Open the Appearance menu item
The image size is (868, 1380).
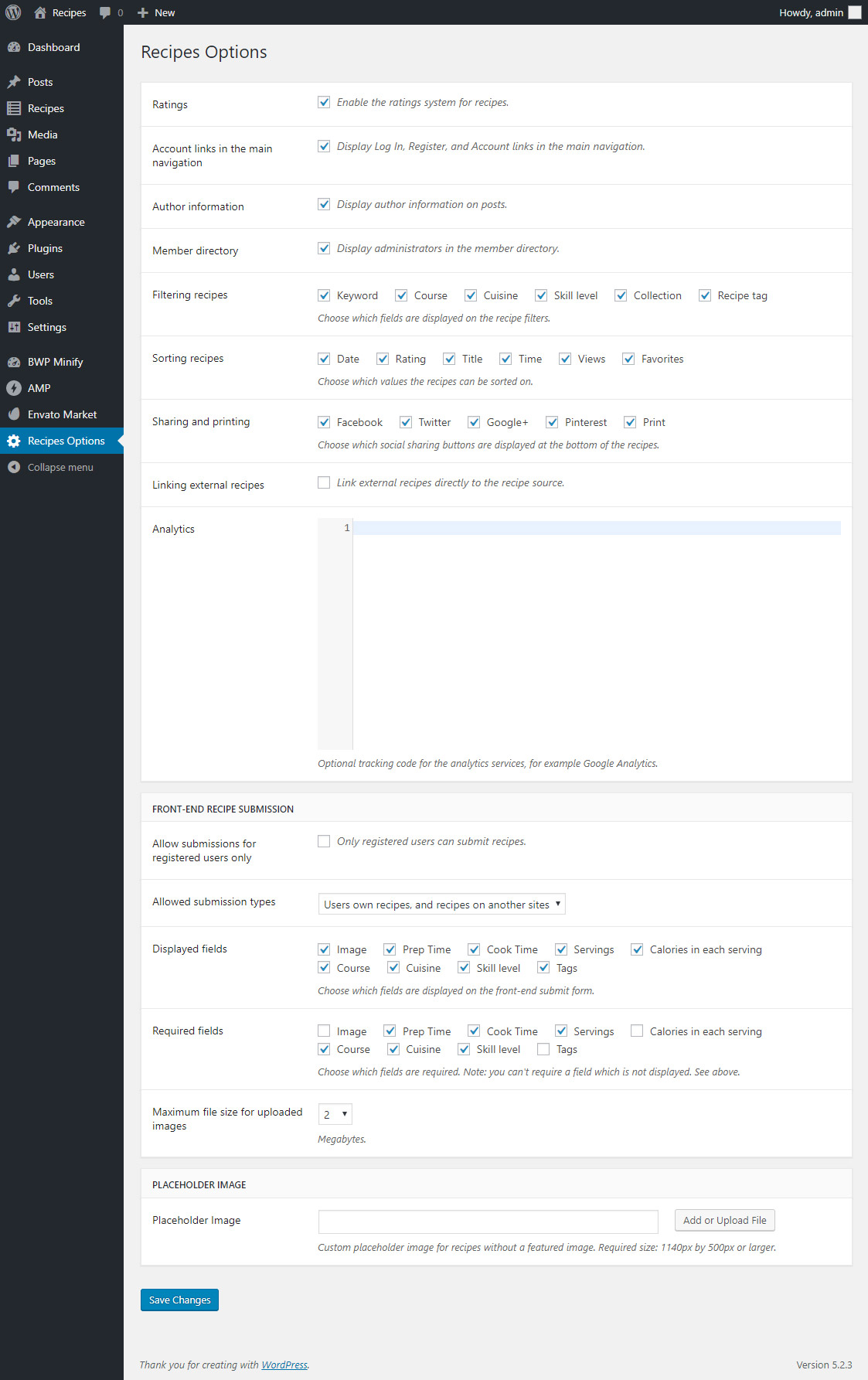[x=56, y=222]
